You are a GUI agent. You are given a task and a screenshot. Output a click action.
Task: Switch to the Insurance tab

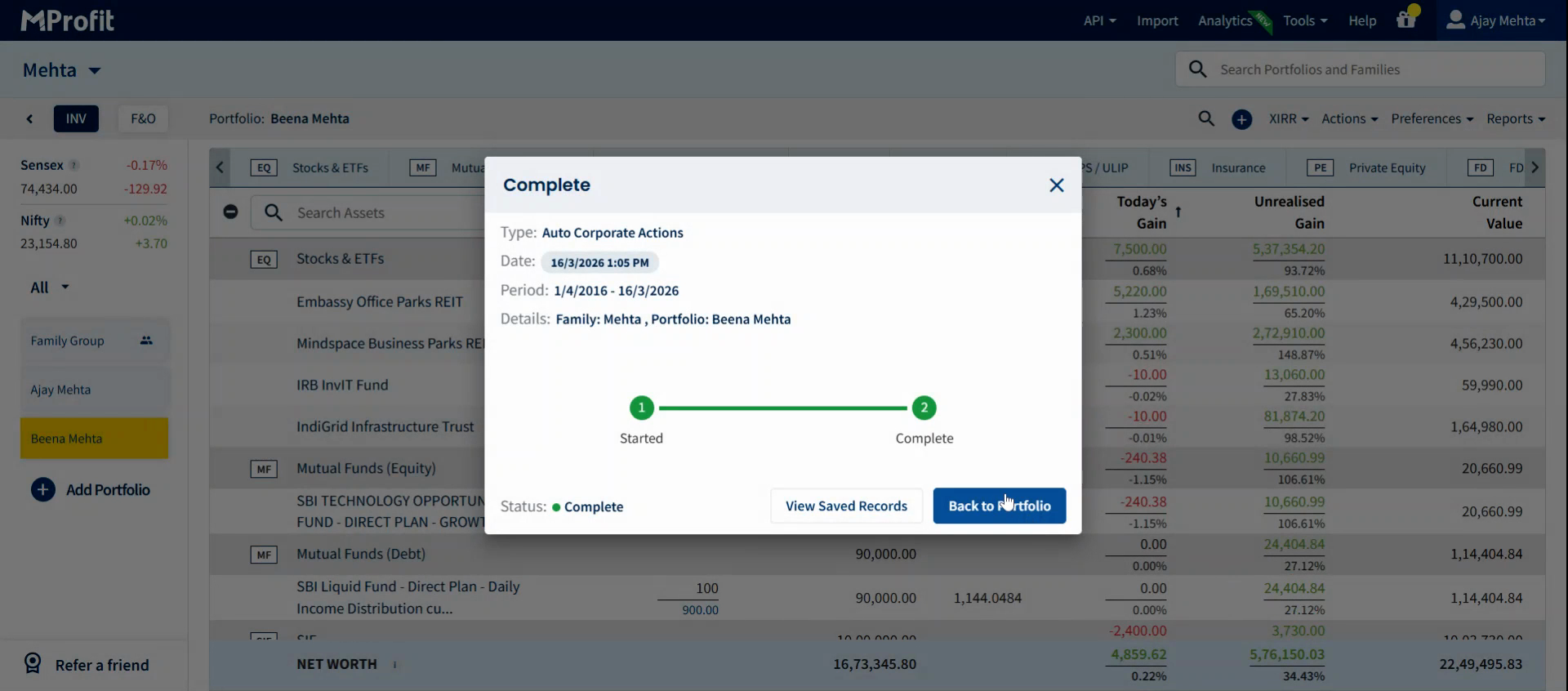click(x=1218, y=167)
